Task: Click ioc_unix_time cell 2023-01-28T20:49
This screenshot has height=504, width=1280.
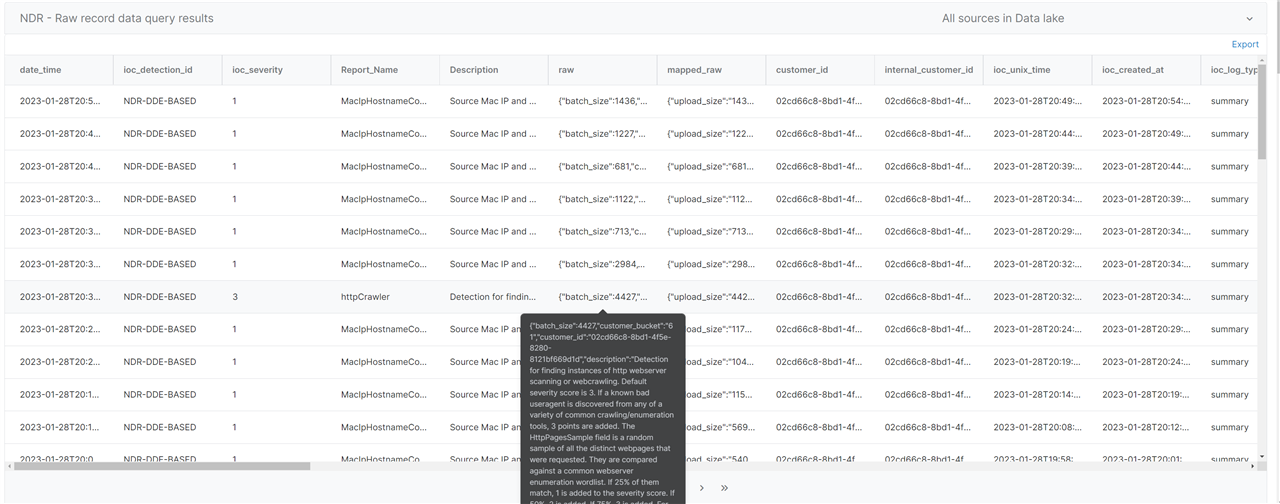Action: (1037, 101)
